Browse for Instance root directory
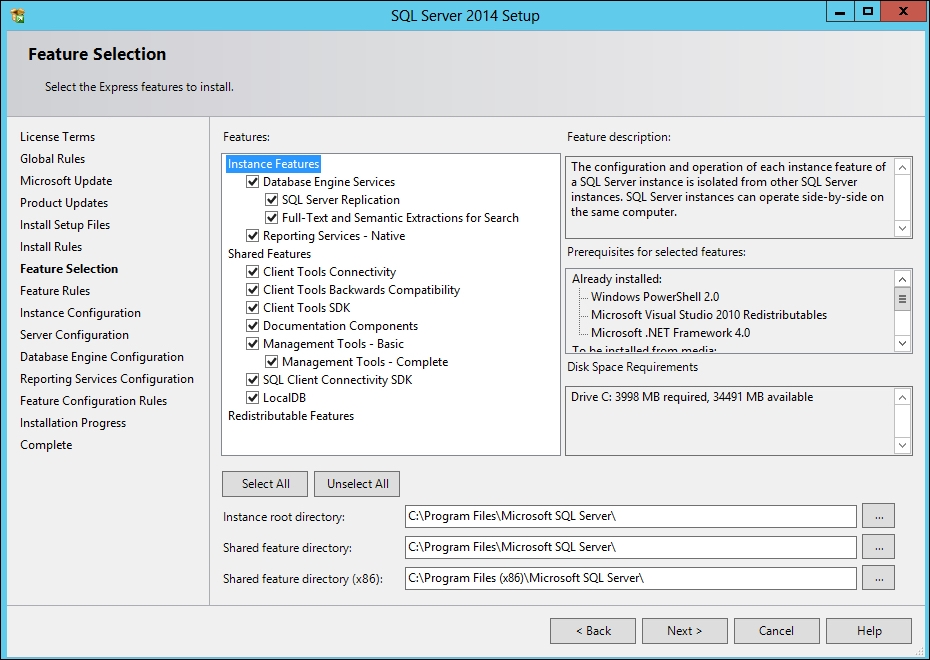Screen dimensions: 930x660 coord(878,516)
